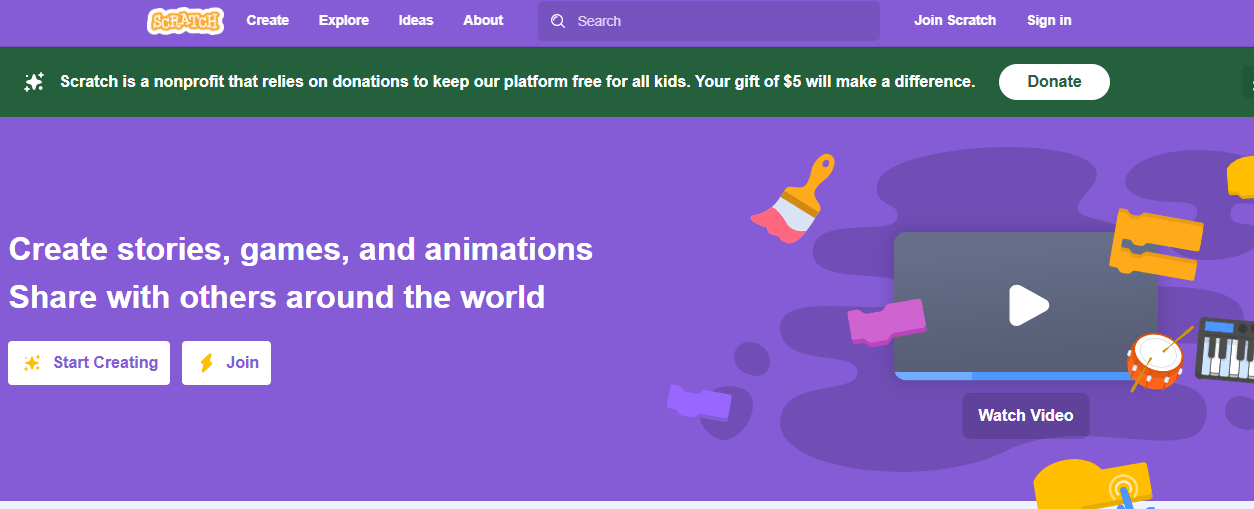Click the Join button with lightning bolt
This screenshot has height=509, width=1254.
point(226,363)
